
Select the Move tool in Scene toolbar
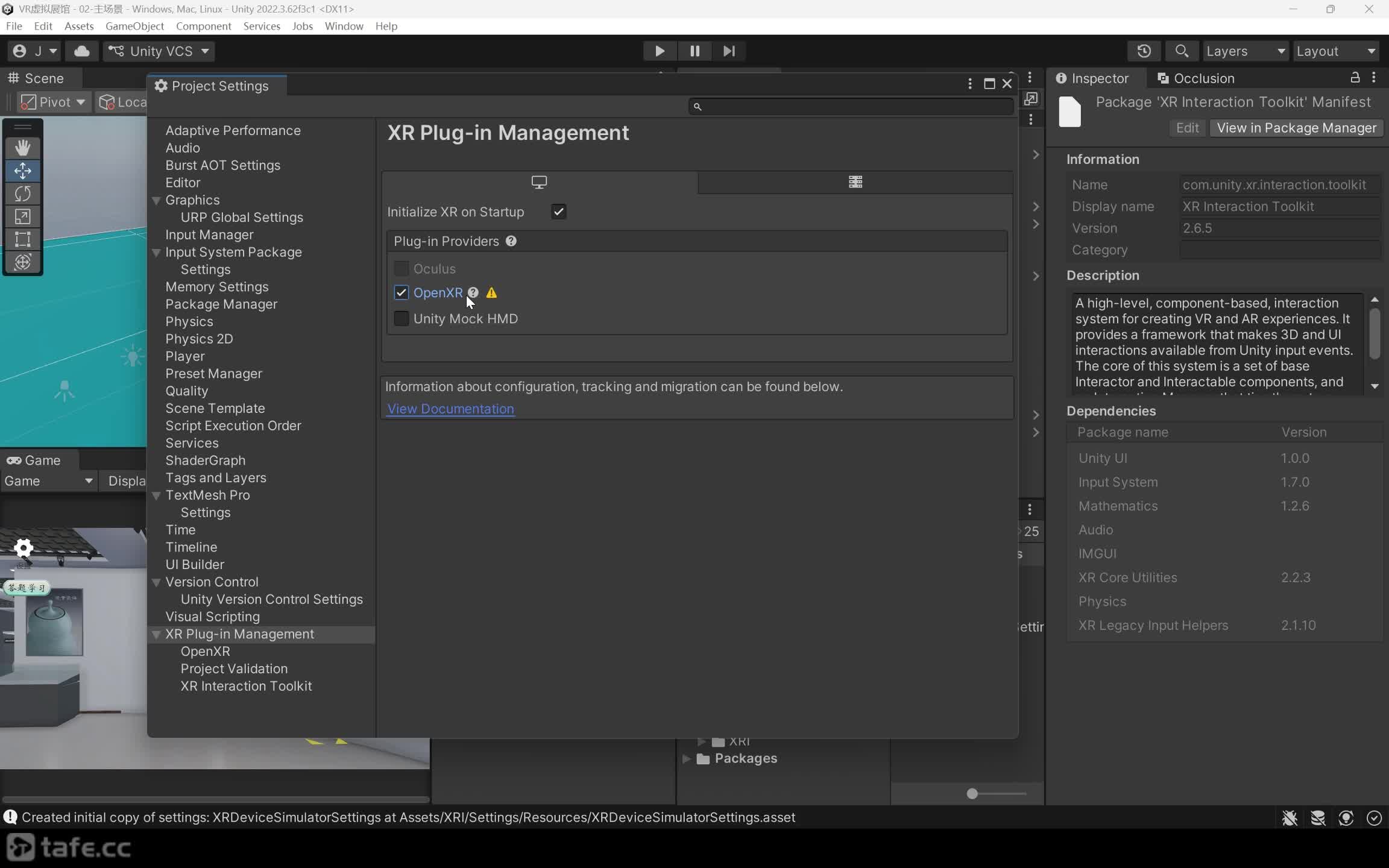pyautogui.click(x=23, y=171)
